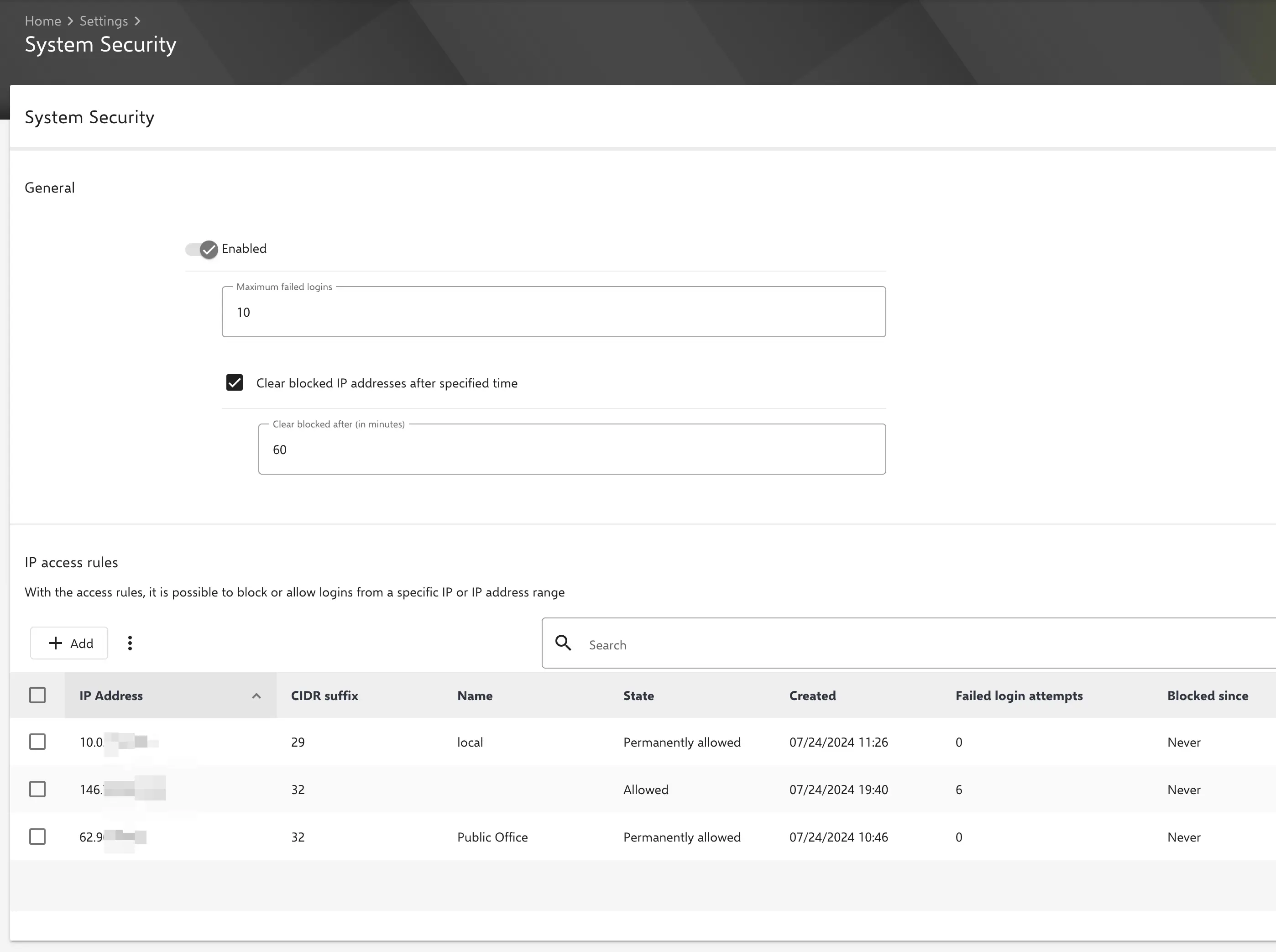This screenshot has height=952, width=1276.
Task: Focus the Maximum failed logins field
Action: [x=553, y=312]
